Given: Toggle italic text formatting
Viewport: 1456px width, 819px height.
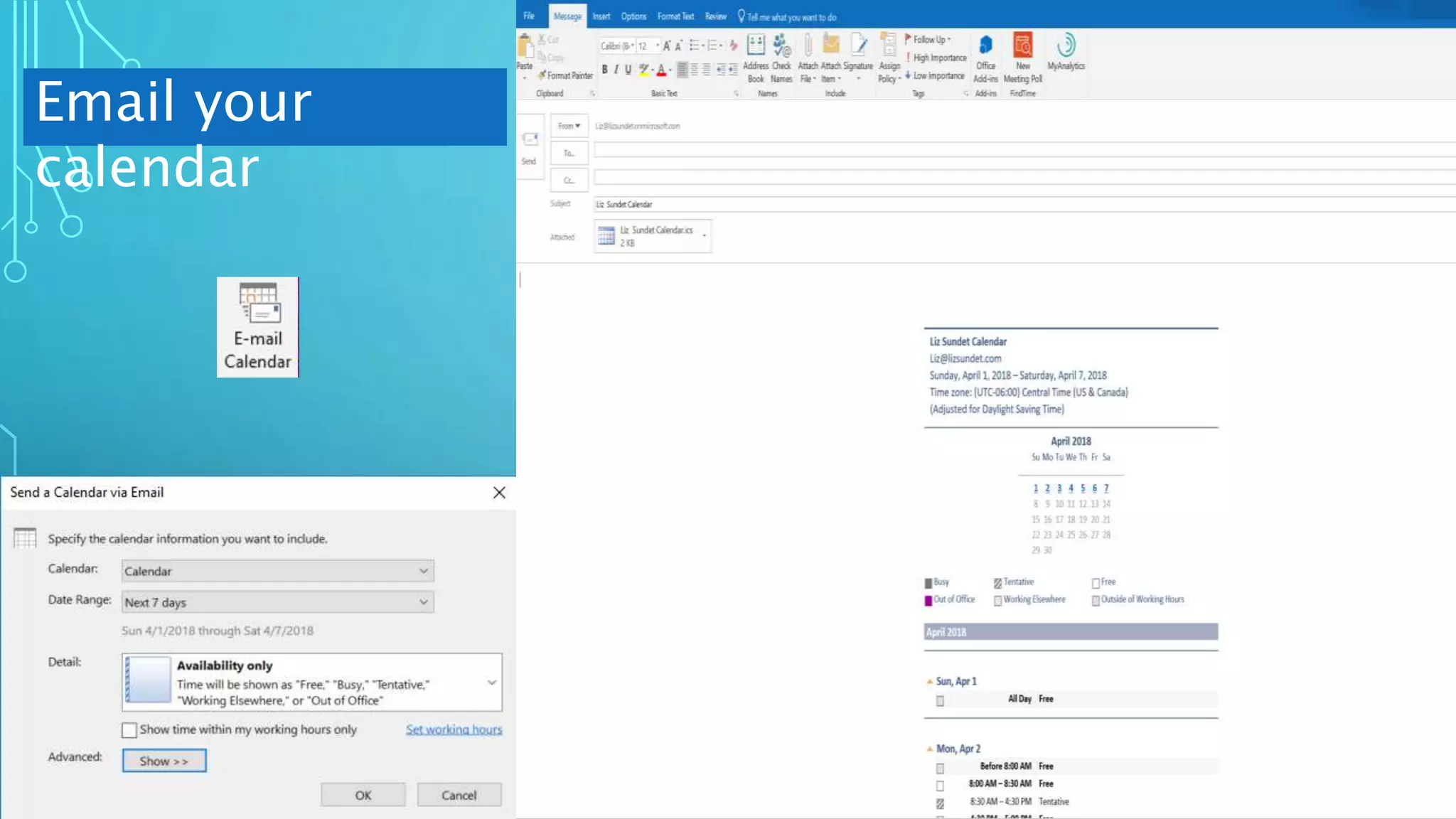Looking at the screenshot, I should [x=616, y=70].
